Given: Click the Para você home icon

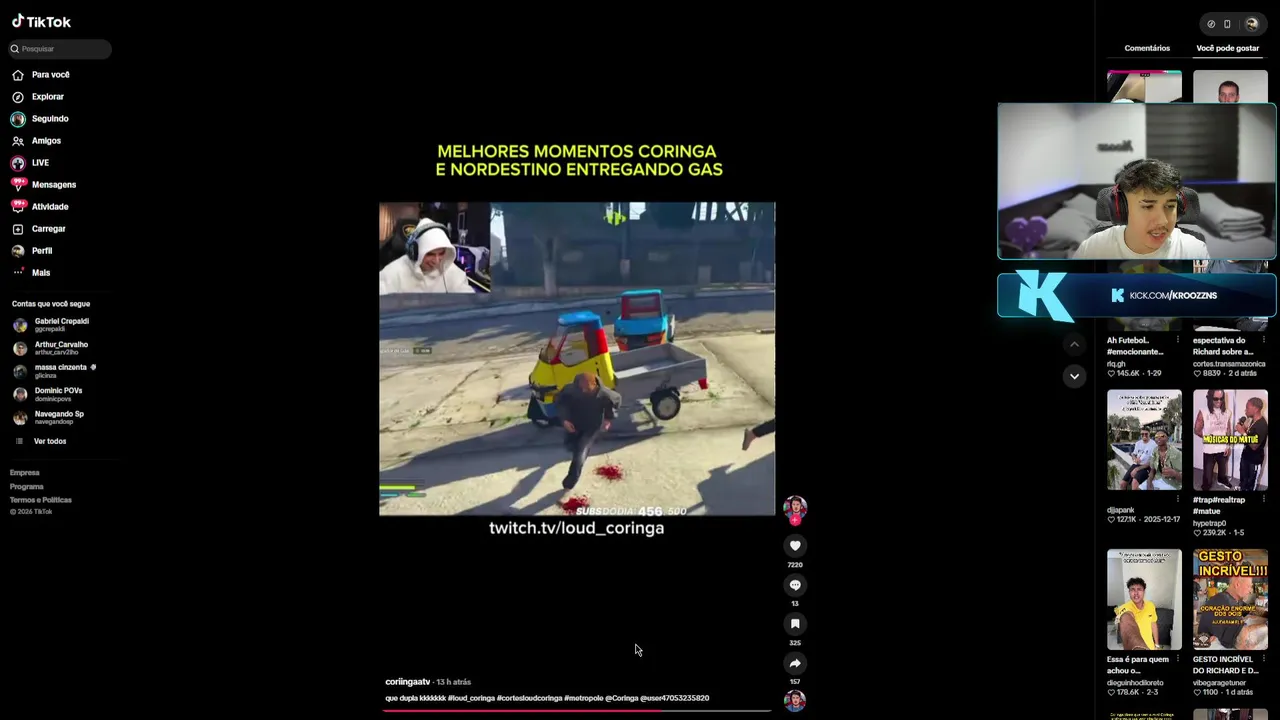Looking at the screenshot, I should click(18, 75).
